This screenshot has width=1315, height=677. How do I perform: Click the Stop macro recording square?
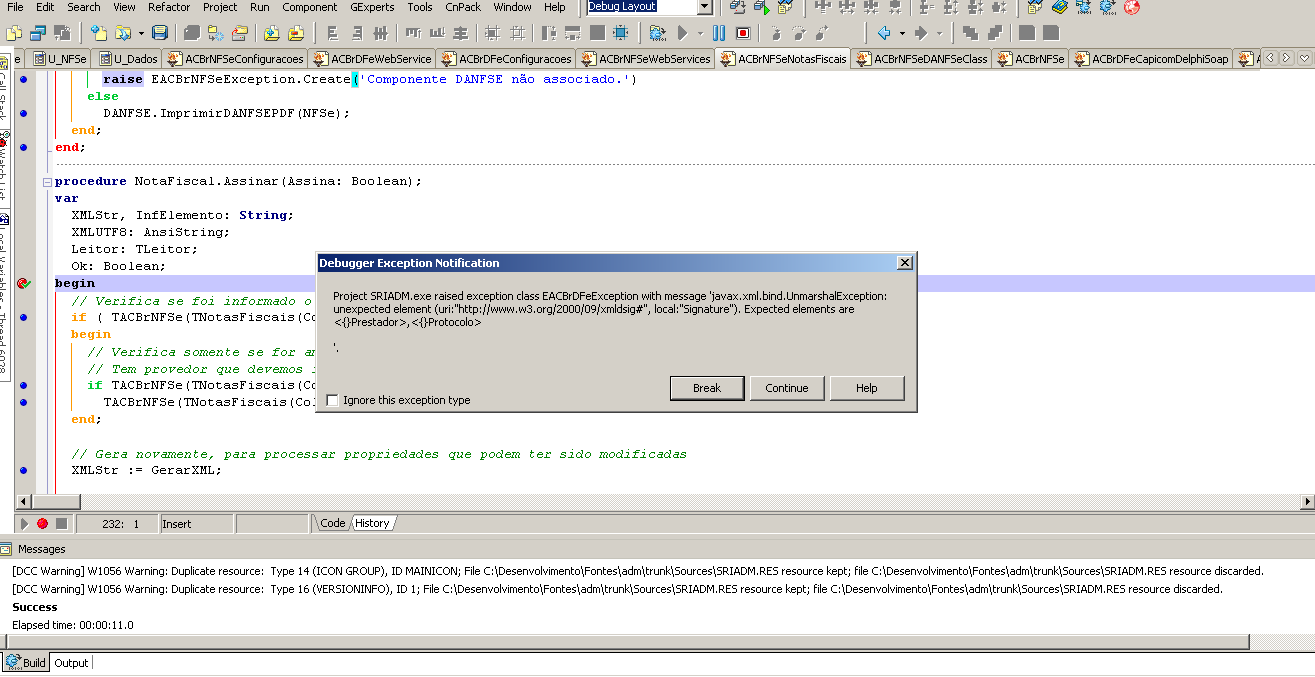coord(61,523)
